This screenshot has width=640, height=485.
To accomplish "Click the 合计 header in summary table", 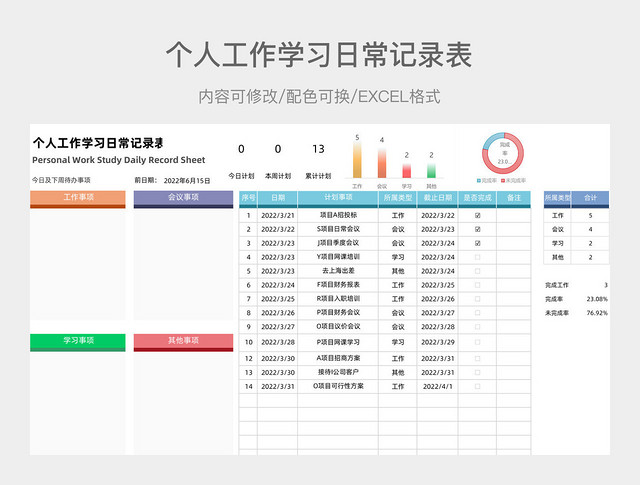I will [x=590, y=198].
